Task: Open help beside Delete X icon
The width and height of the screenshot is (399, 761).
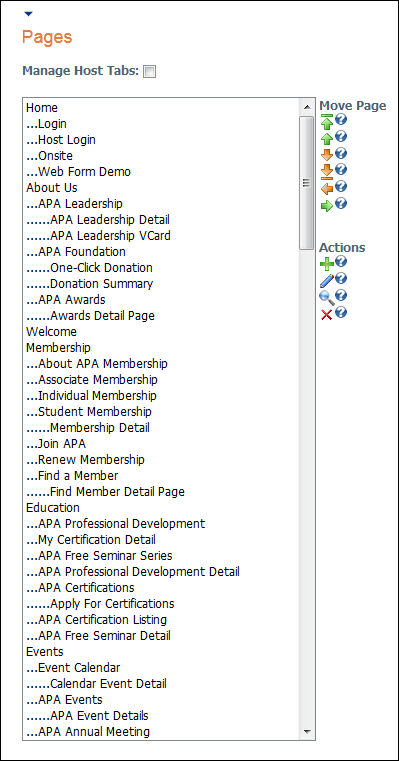Action: pos(341,312)
